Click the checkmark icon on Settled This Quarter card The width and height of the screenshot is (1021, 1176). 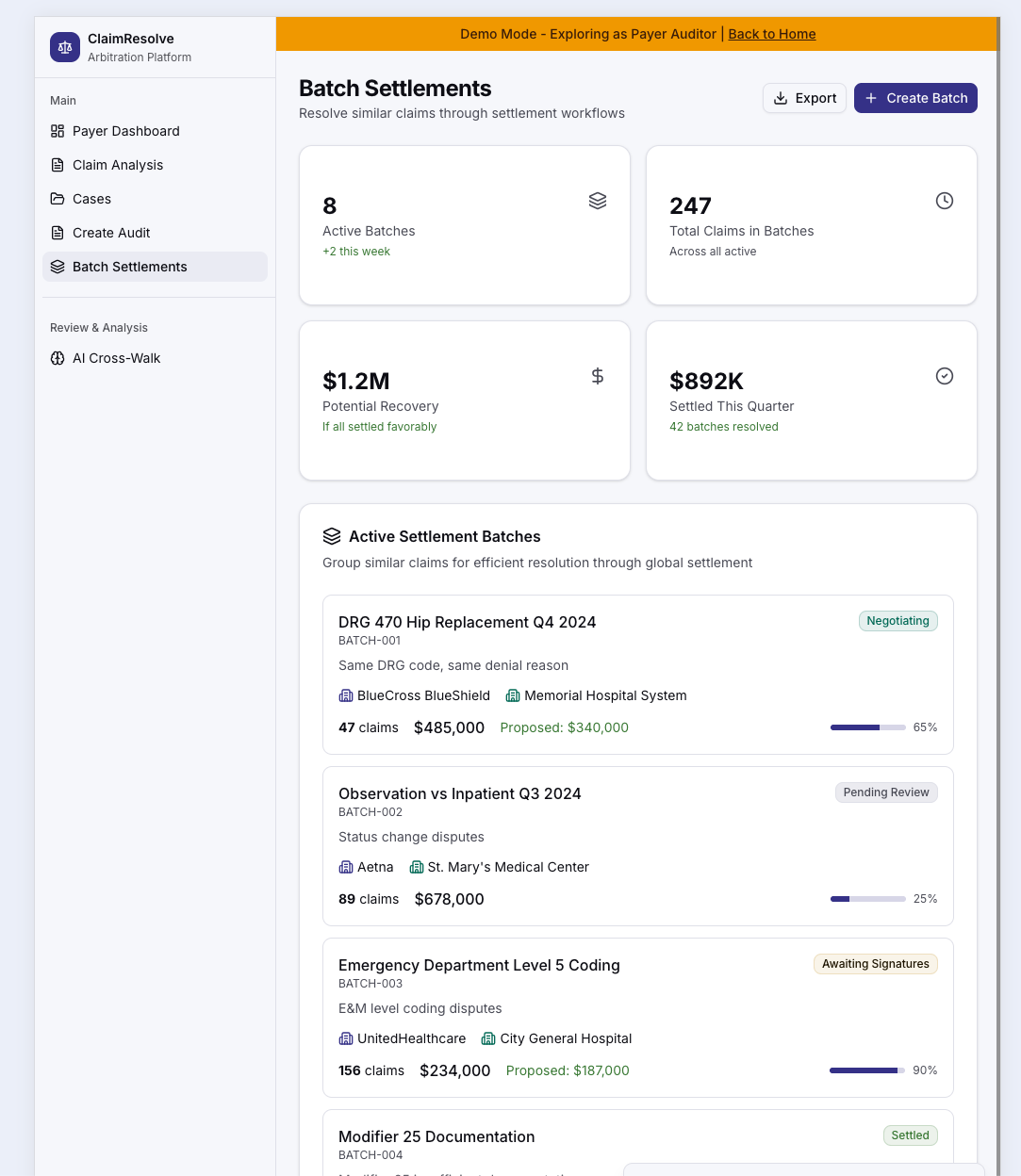(x=945, y=376)
